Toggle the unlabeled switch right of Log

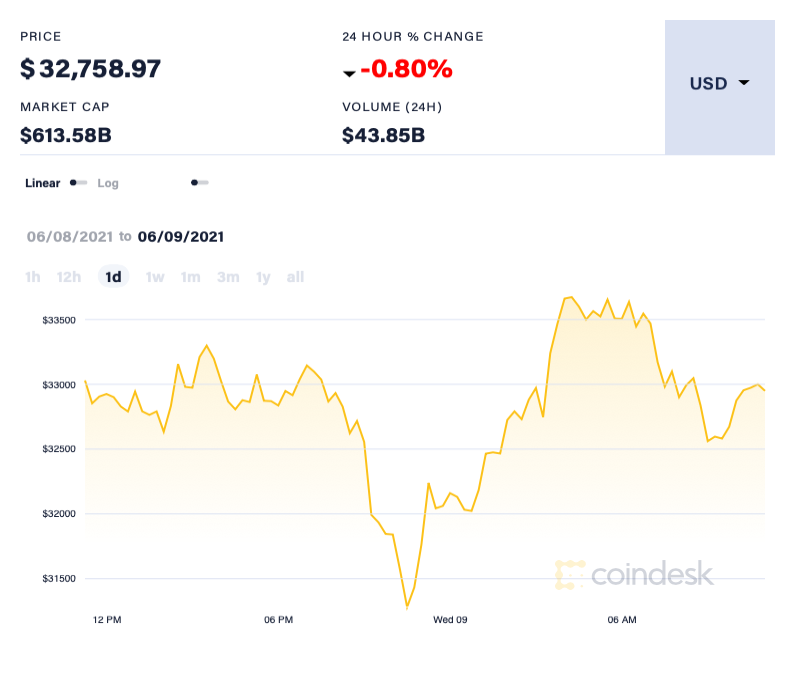(199, 183)
